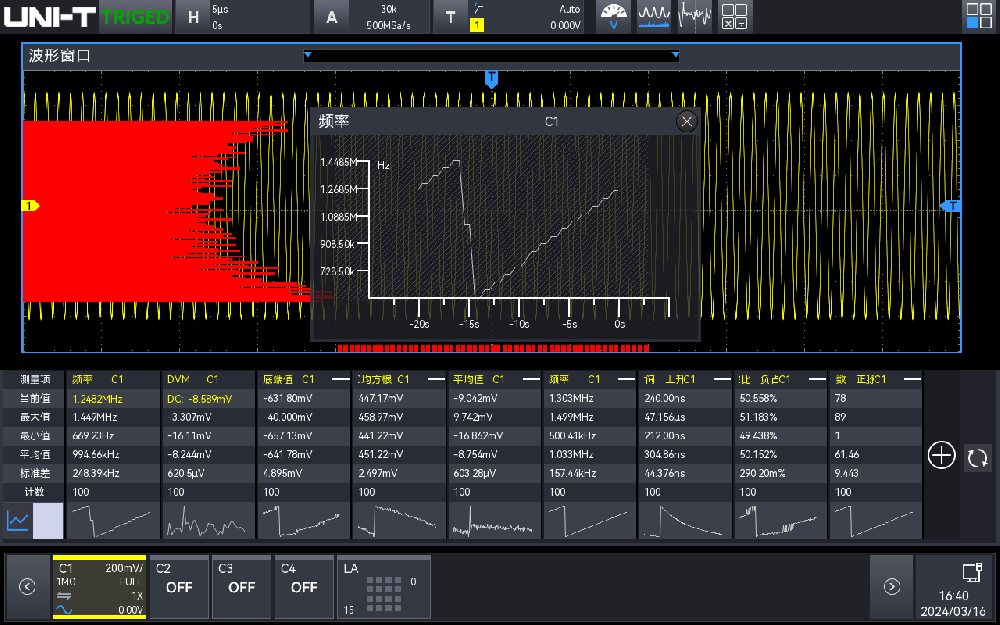The height and width of the screenshot is (625, 1000).
Task: Turn on channel C2
Action: 179,586
